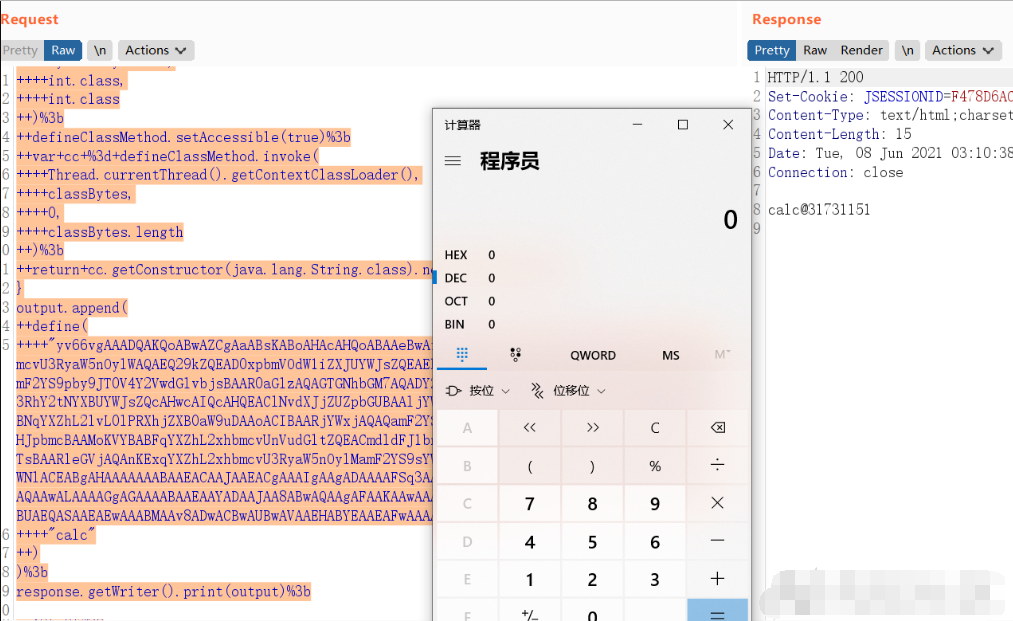Click the Connection: close header line

pos(835,173)
